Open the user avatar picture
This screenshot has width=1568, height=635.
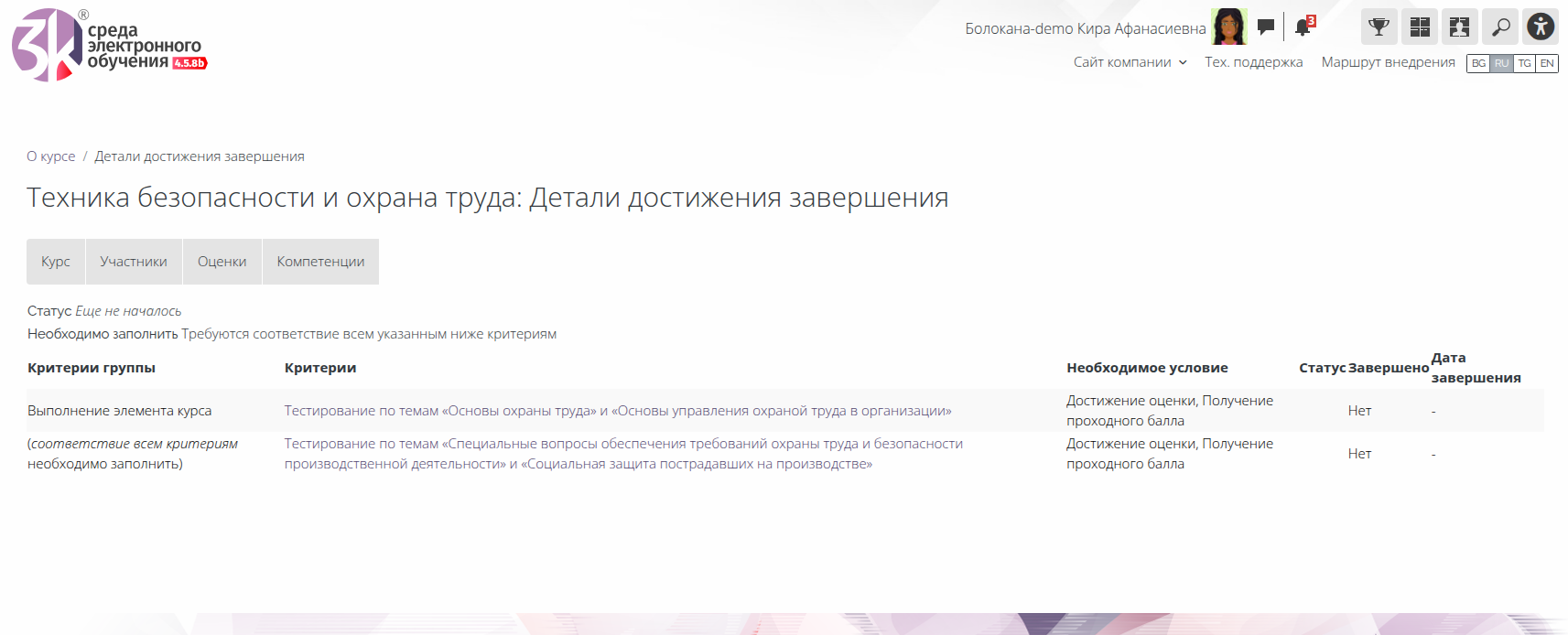point(1228,27)
